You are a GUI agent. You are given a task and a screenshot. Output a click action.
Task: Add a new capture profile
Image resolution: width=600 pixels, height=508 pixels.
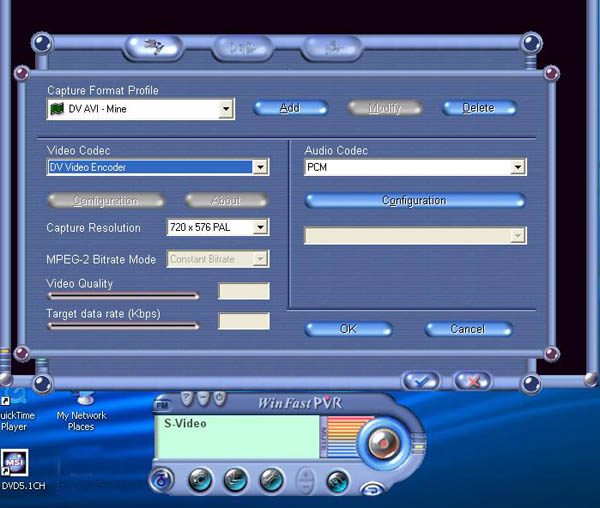click(290, 108)
